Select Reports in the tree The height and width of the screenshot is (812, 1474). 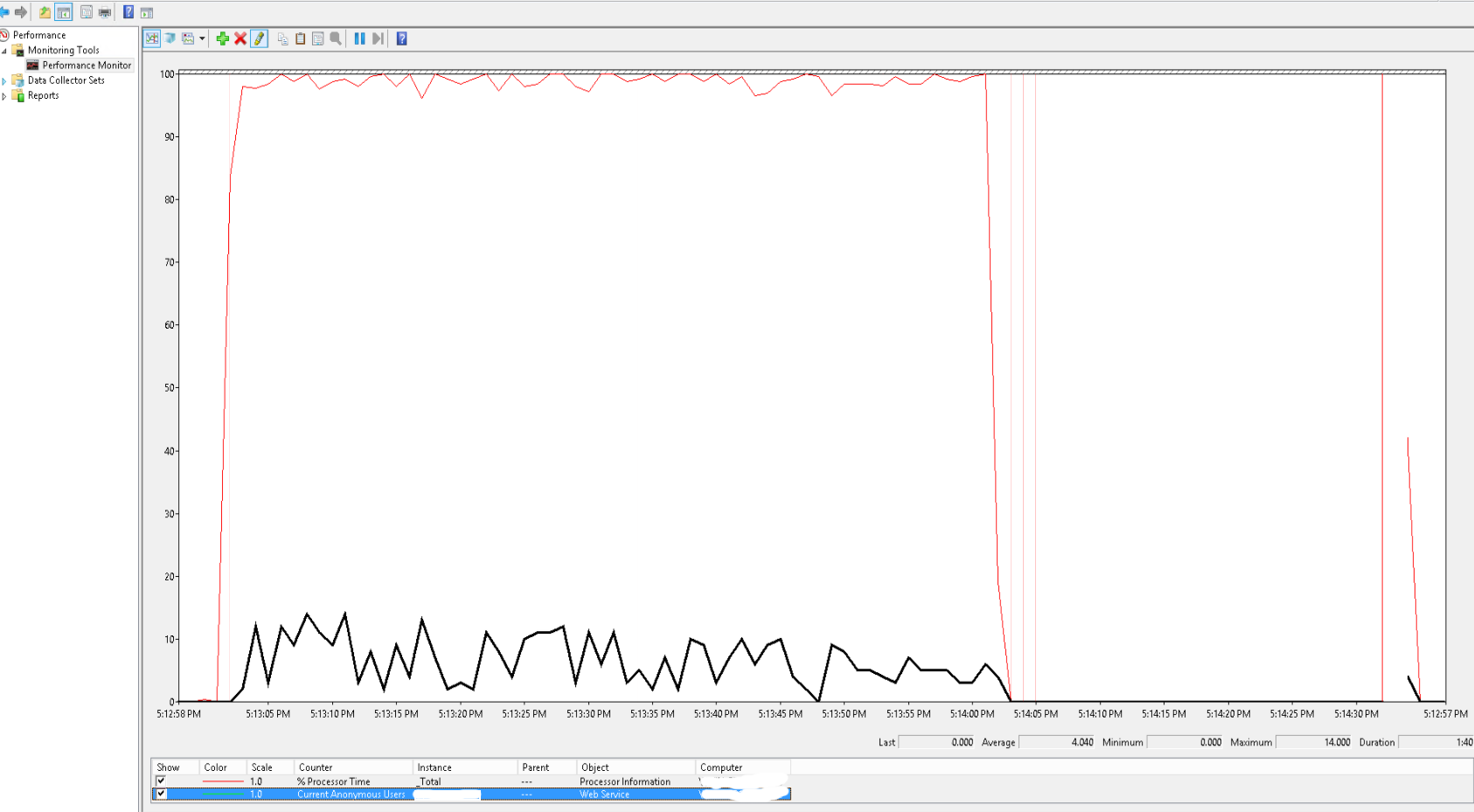point(43,95)
